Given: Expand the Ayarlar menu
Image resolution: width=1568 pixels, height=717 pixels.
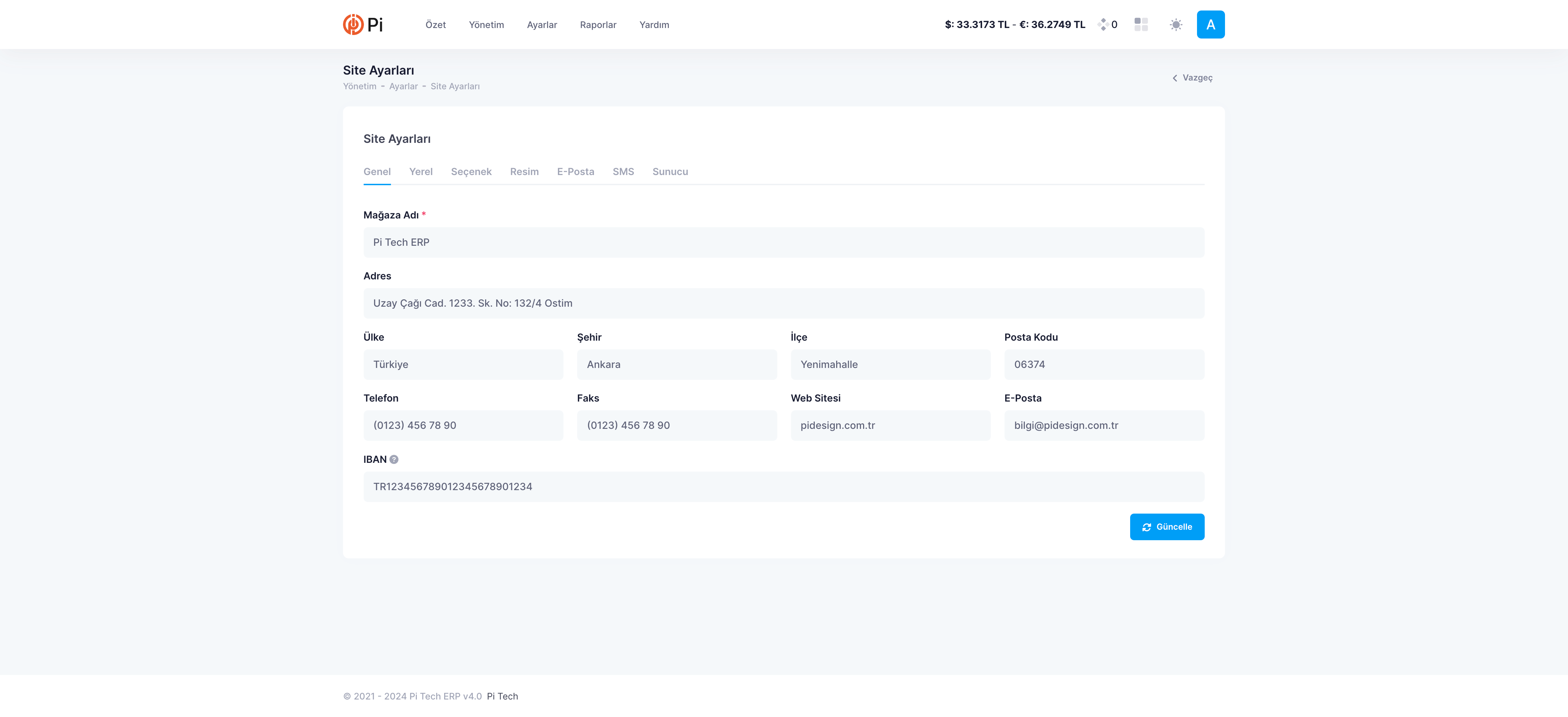Looking at the screenshot, I should (x=541, y=25).
